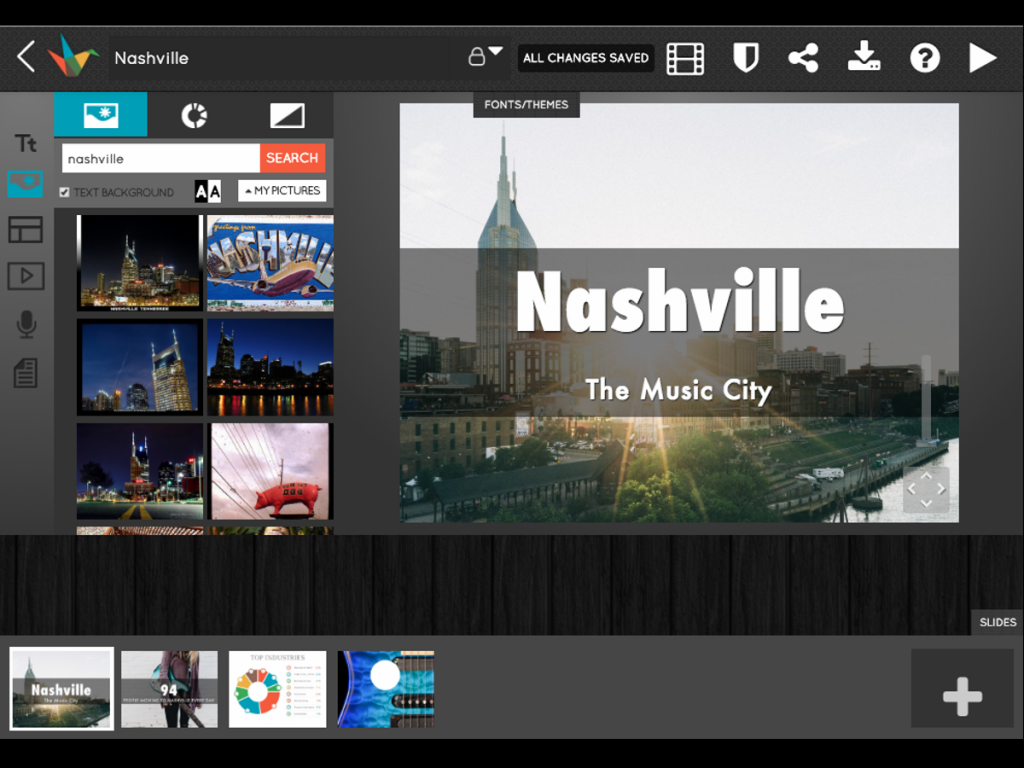
Task: Click the shield branding icon
Action: pos(745,58)
